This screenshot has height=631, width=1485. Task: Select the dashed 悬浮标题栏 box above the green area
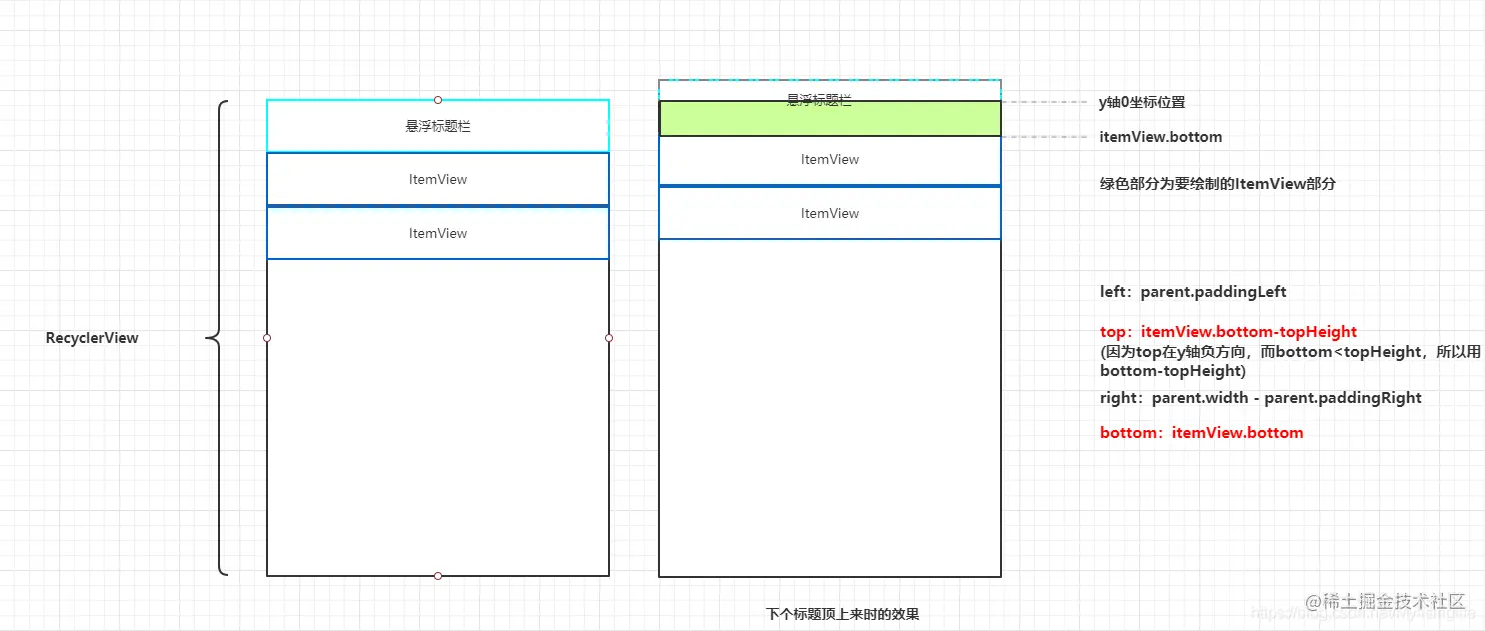pos(830,90)
